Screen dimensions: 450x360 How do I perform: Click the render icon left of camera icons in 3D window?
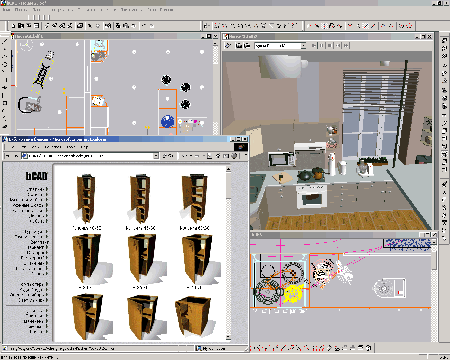pos(228,45)
